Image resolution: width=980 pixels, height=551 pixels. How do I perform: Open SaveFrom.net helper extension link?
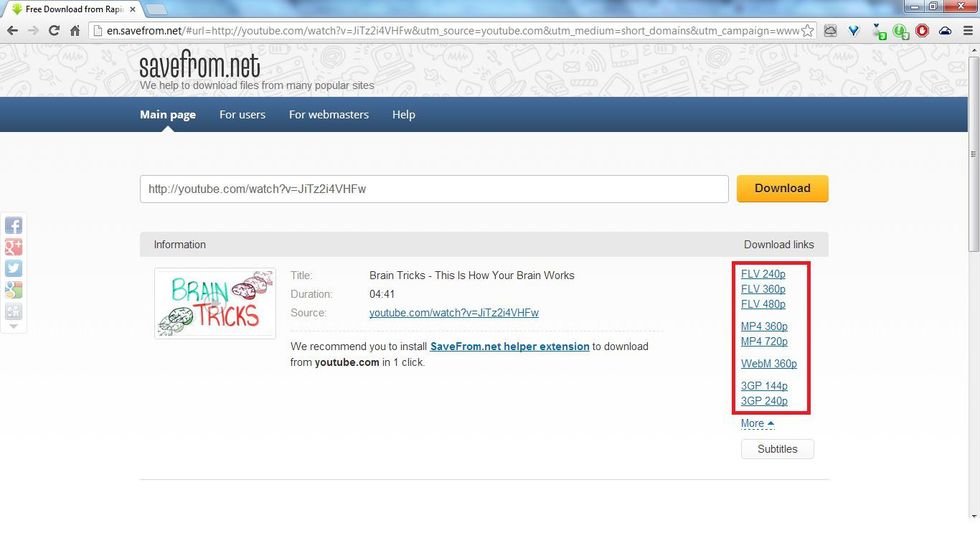[509, 347]
